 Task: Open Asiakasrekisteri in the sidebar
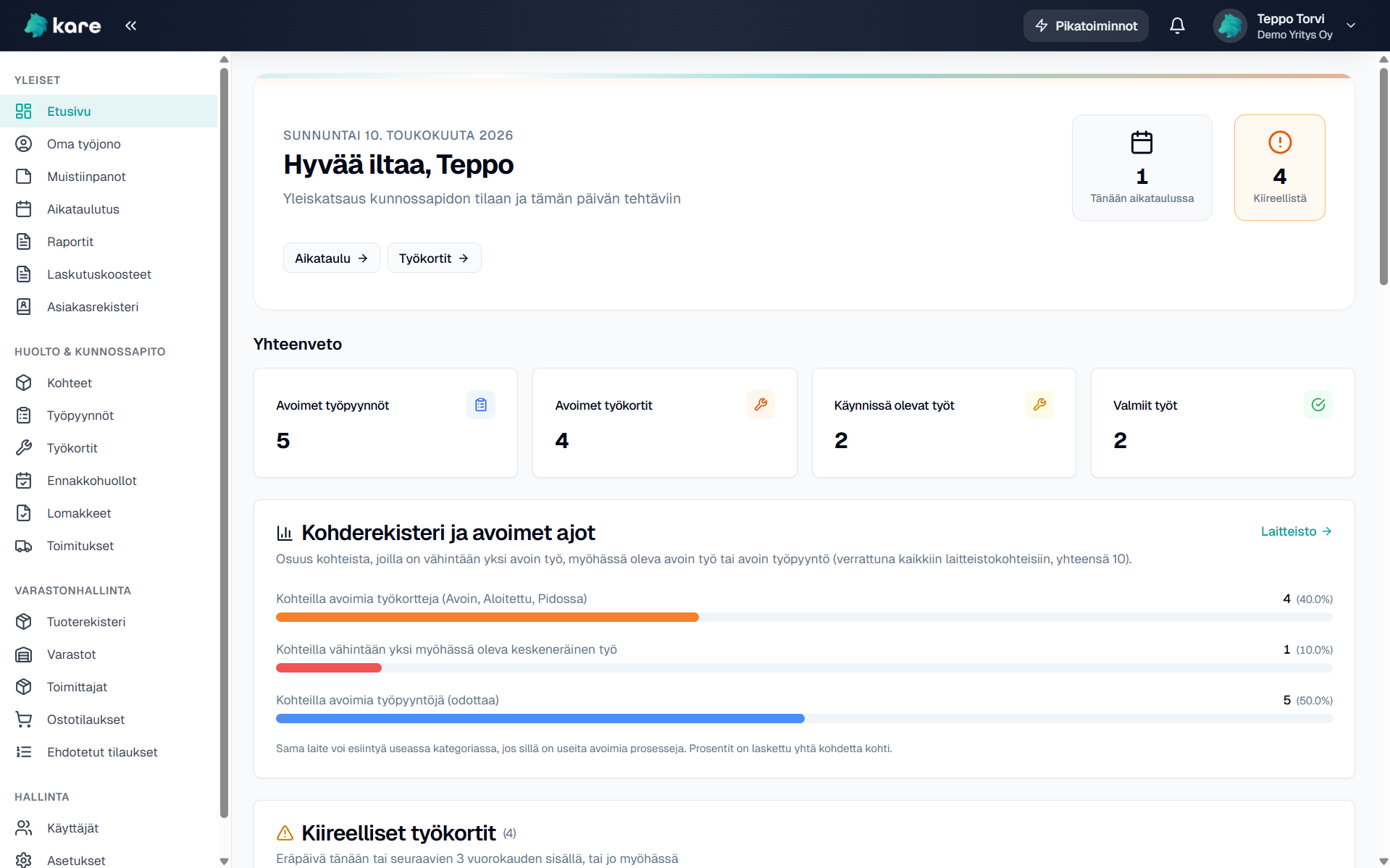(109, 306)
